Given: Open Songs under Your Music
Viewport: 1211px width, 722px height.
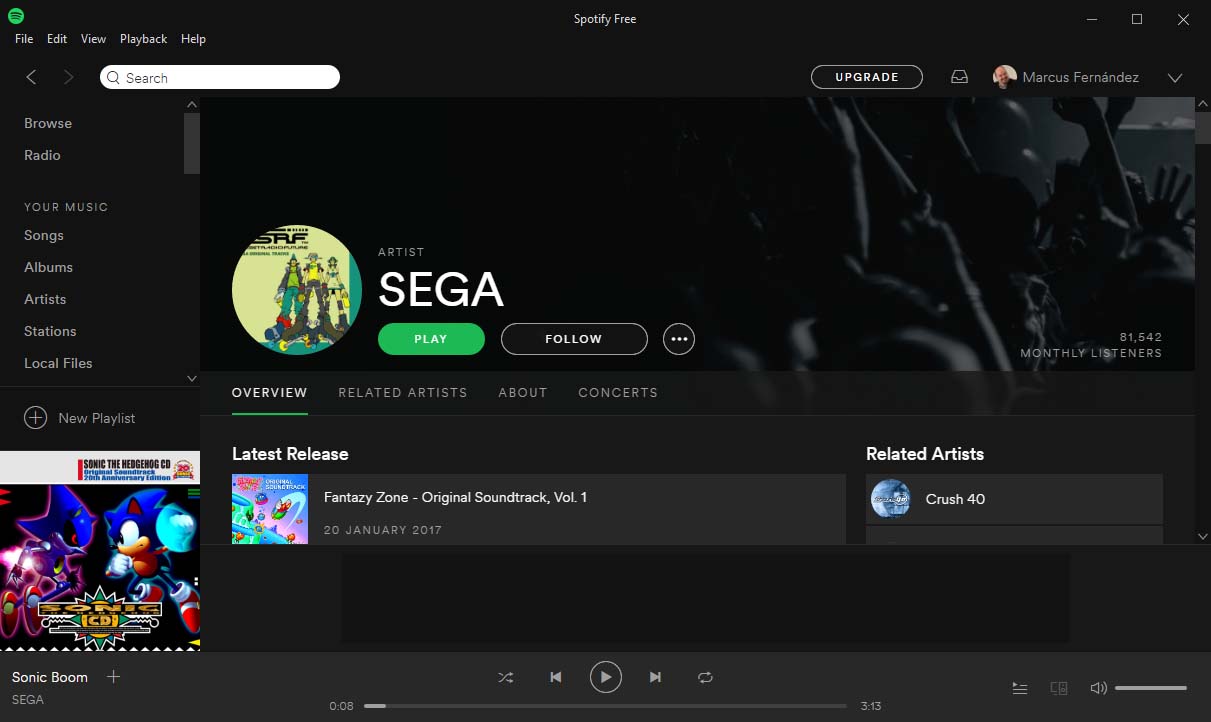Looking at the screenshot, I should point(44,235).
